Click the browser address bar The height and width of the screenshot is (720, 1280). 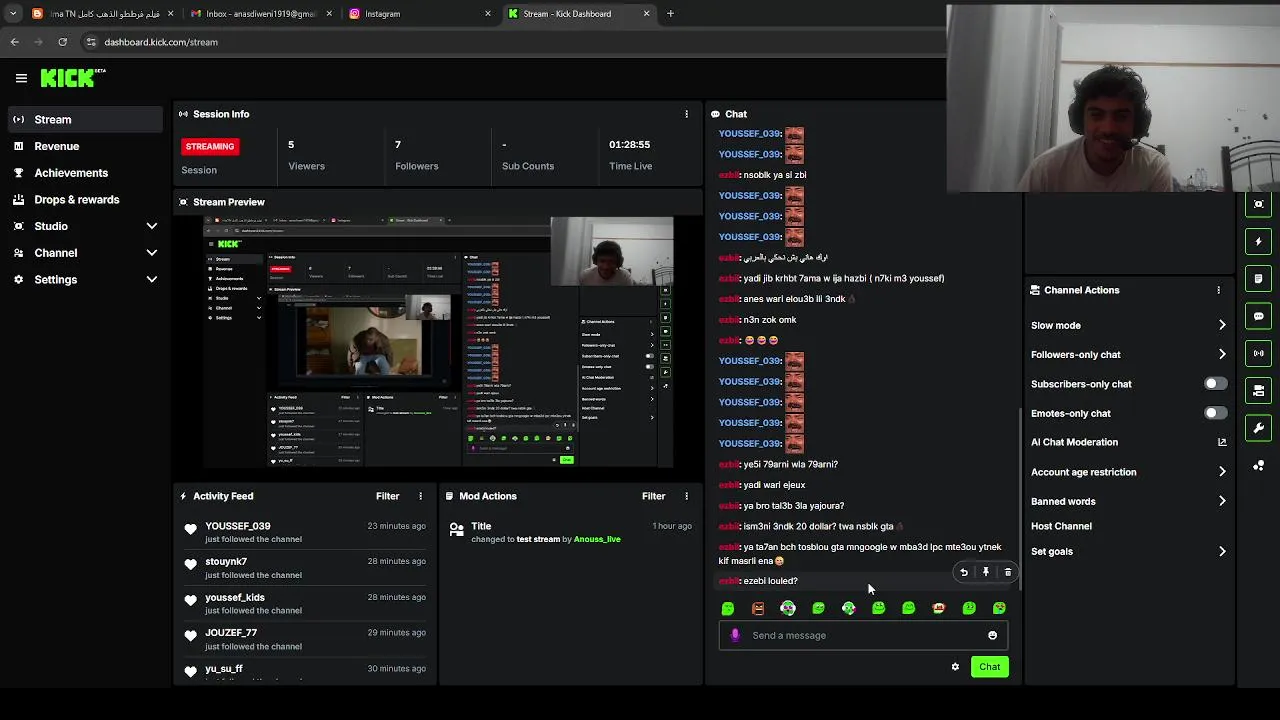pyautogui.click(x=510, y=42)
